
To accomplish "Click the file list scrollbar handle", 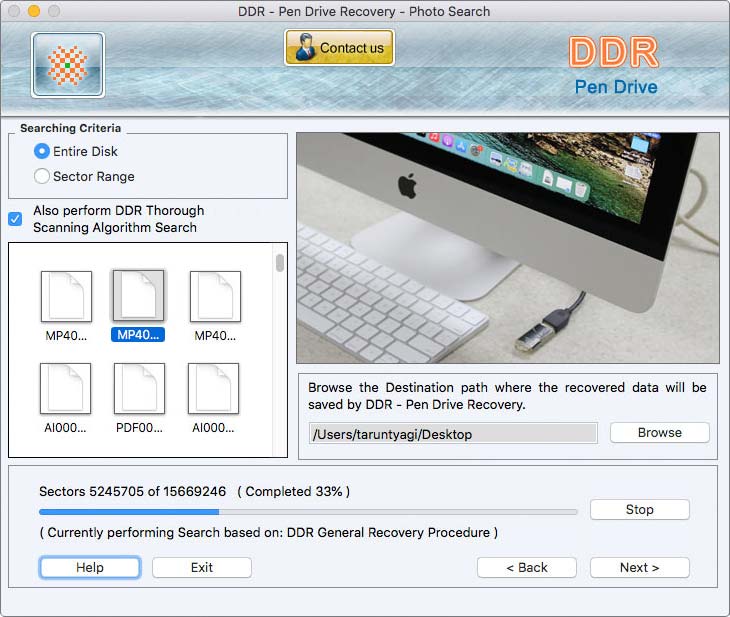I will [x=280, y=263].
